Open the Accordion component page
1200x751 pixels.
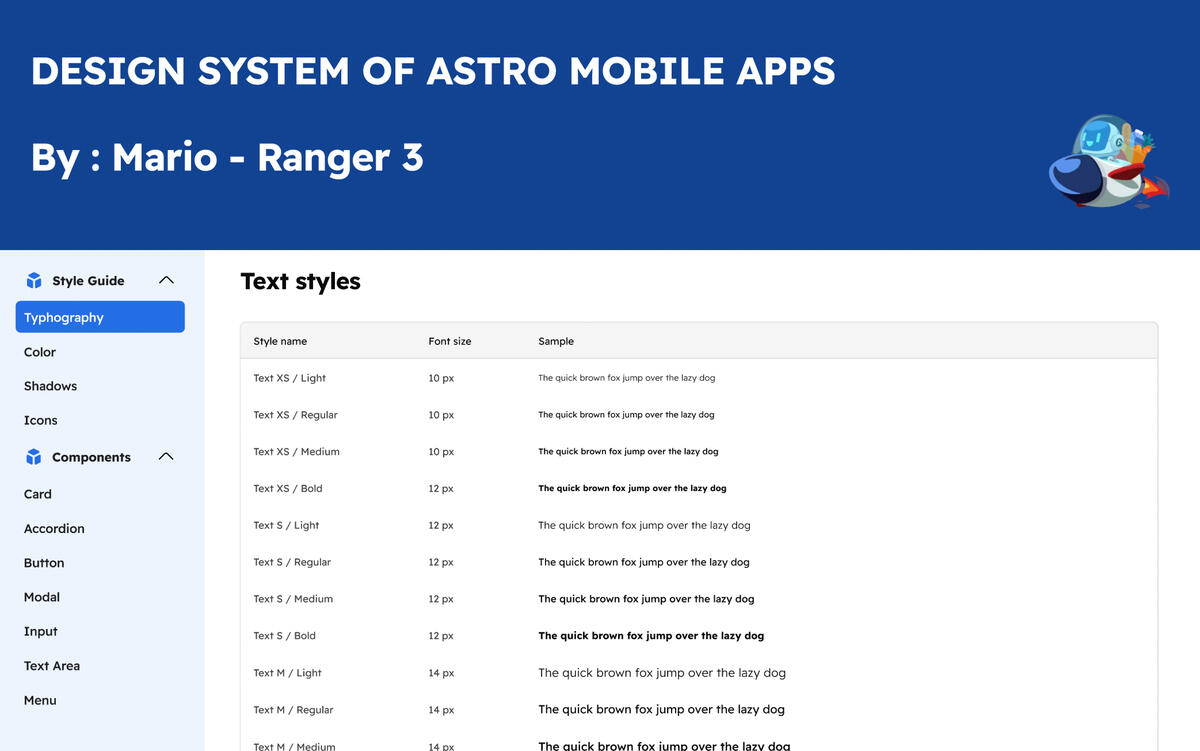(x=54, y=529)
